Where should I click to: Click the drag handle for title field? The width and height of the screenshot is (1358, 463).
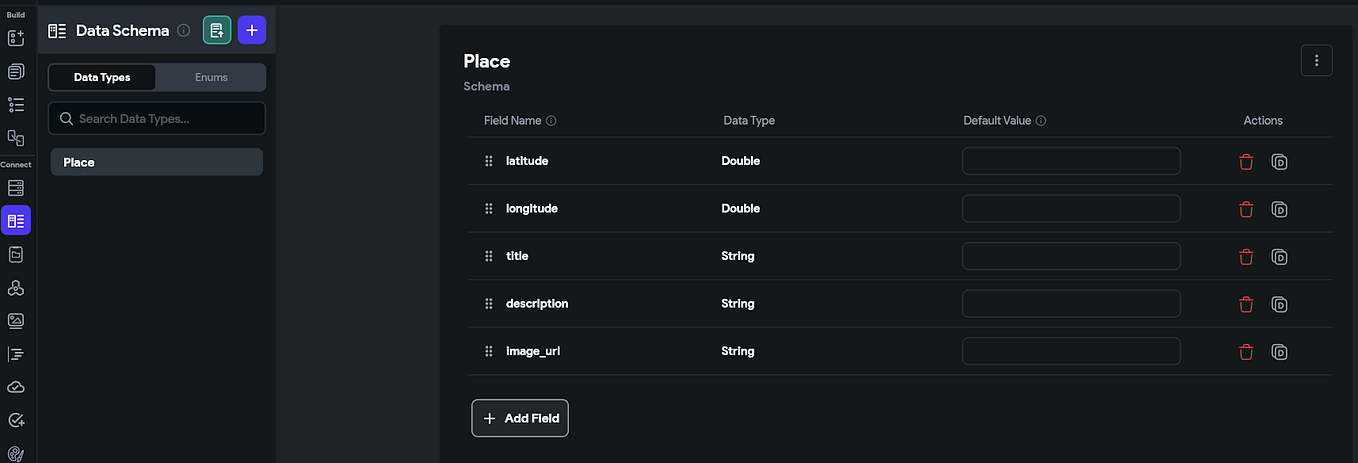pos(489,256)
